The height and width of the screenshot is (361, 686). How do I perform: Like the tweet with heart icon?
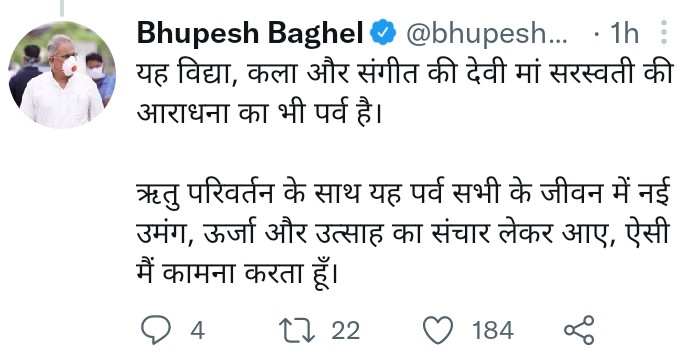click(x=438, y=330)
